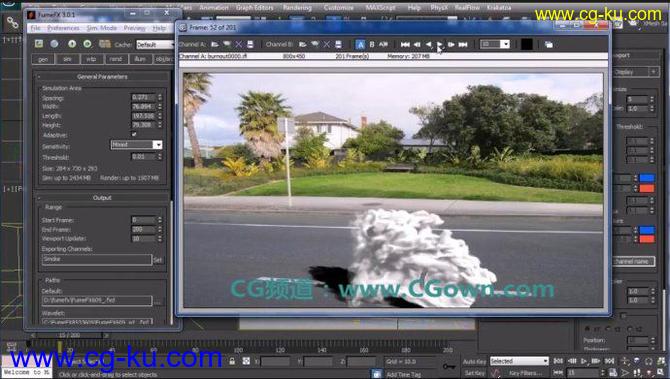Toggle the Adaptive checkbox
The width and height of the screenshot is (670, 379).
point(134,135)
